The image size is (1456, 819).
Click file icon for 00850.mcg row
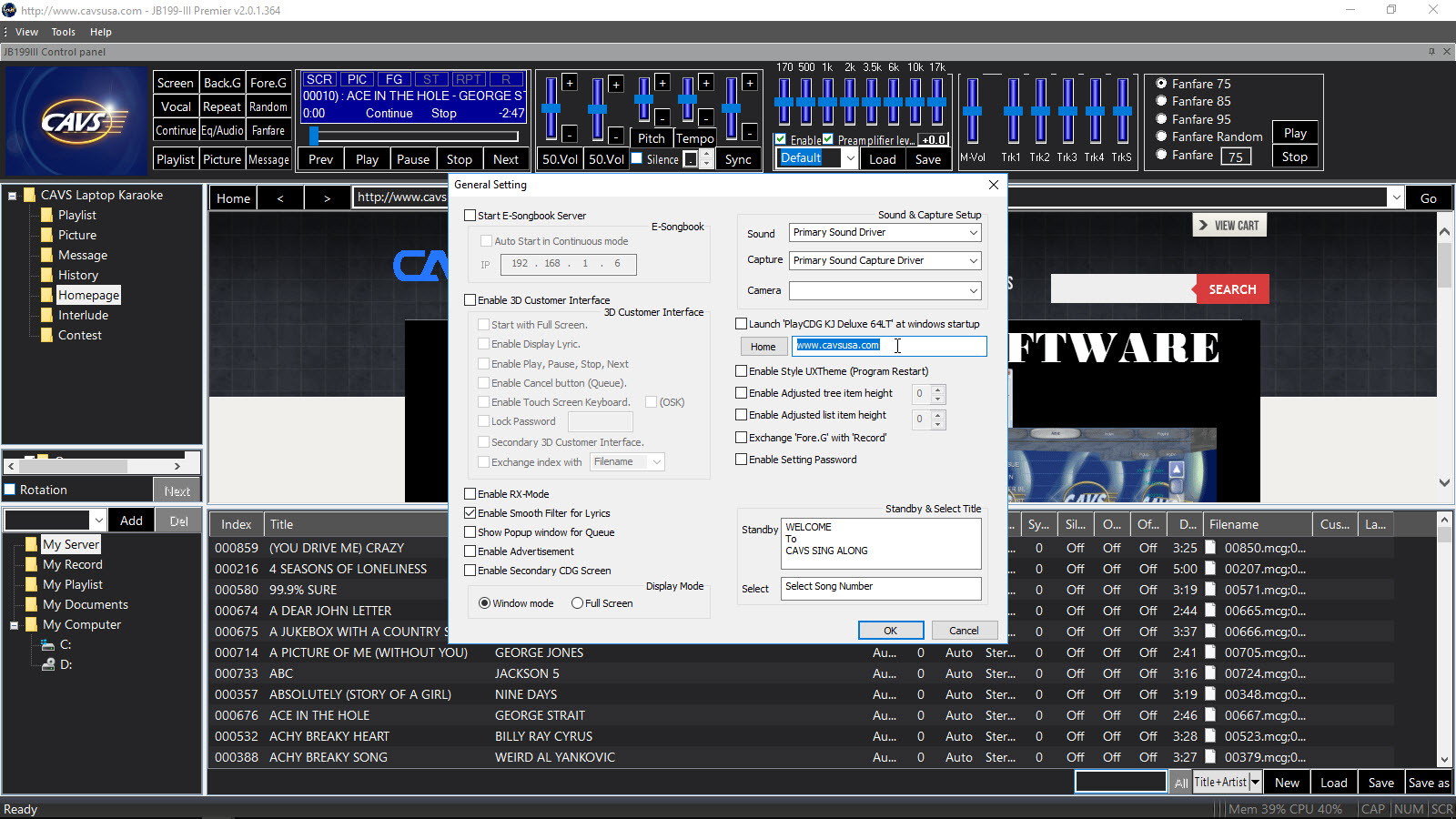tap(1211, 548)
